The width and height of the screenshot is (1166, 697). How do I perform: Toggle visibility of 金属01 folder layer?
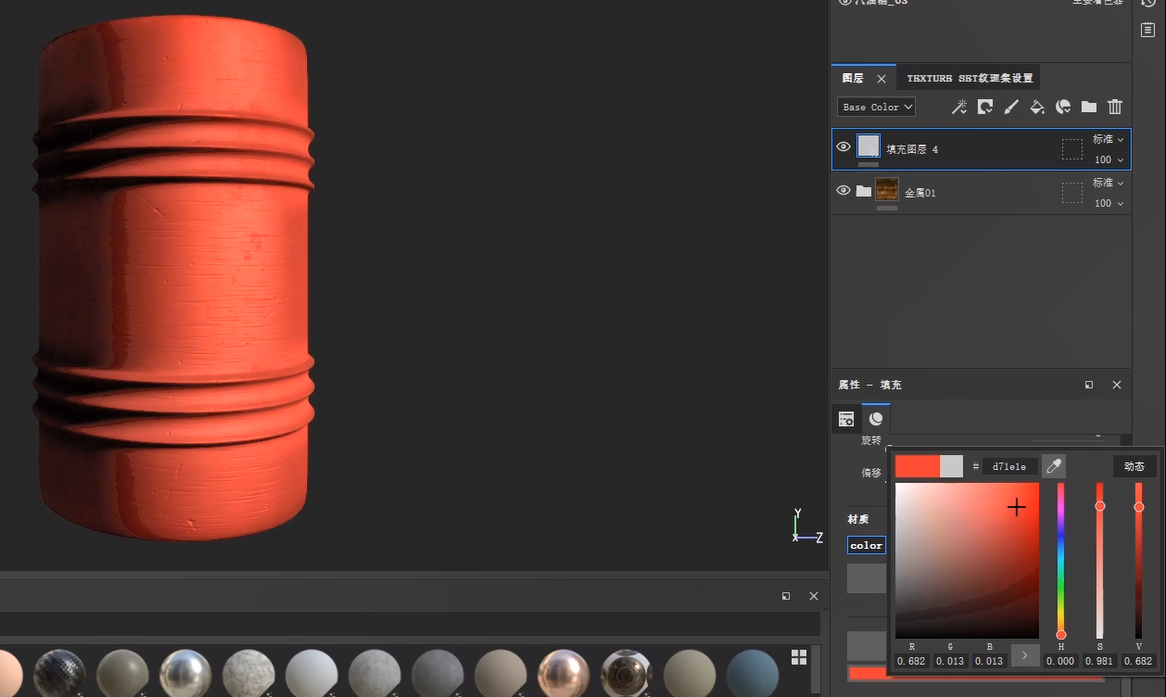843,191
